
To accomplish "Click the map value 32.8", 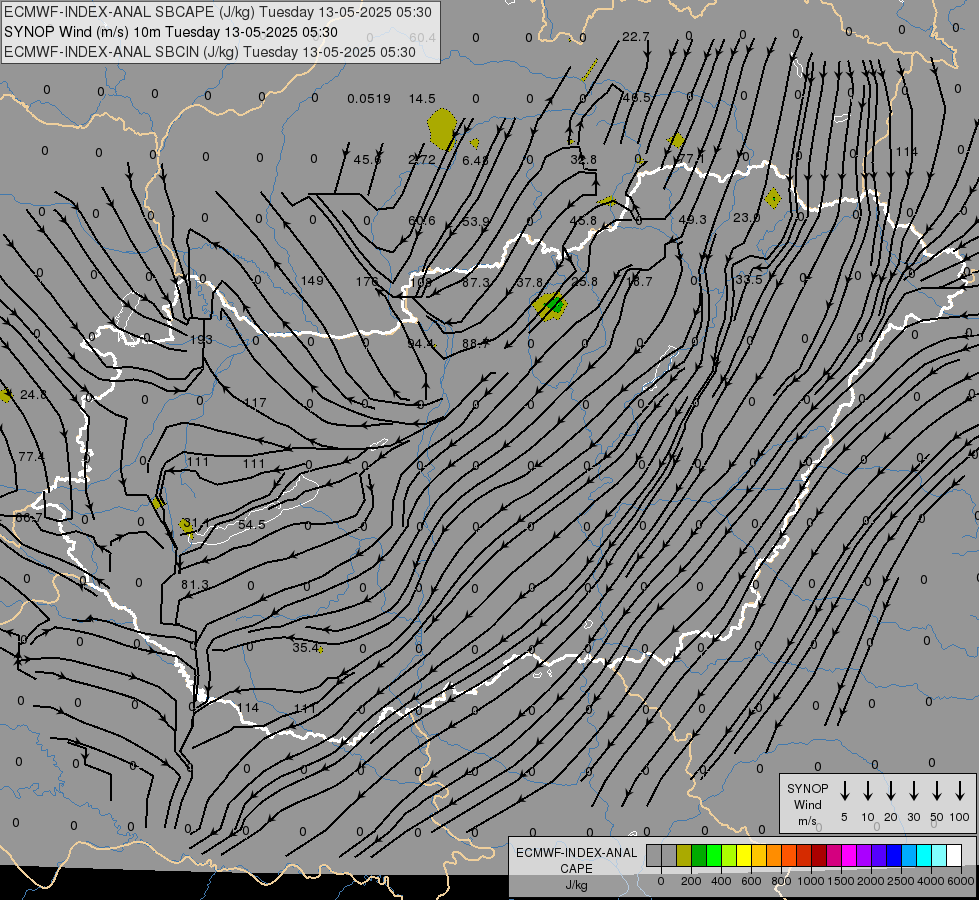I will click(x=583, y=160).
